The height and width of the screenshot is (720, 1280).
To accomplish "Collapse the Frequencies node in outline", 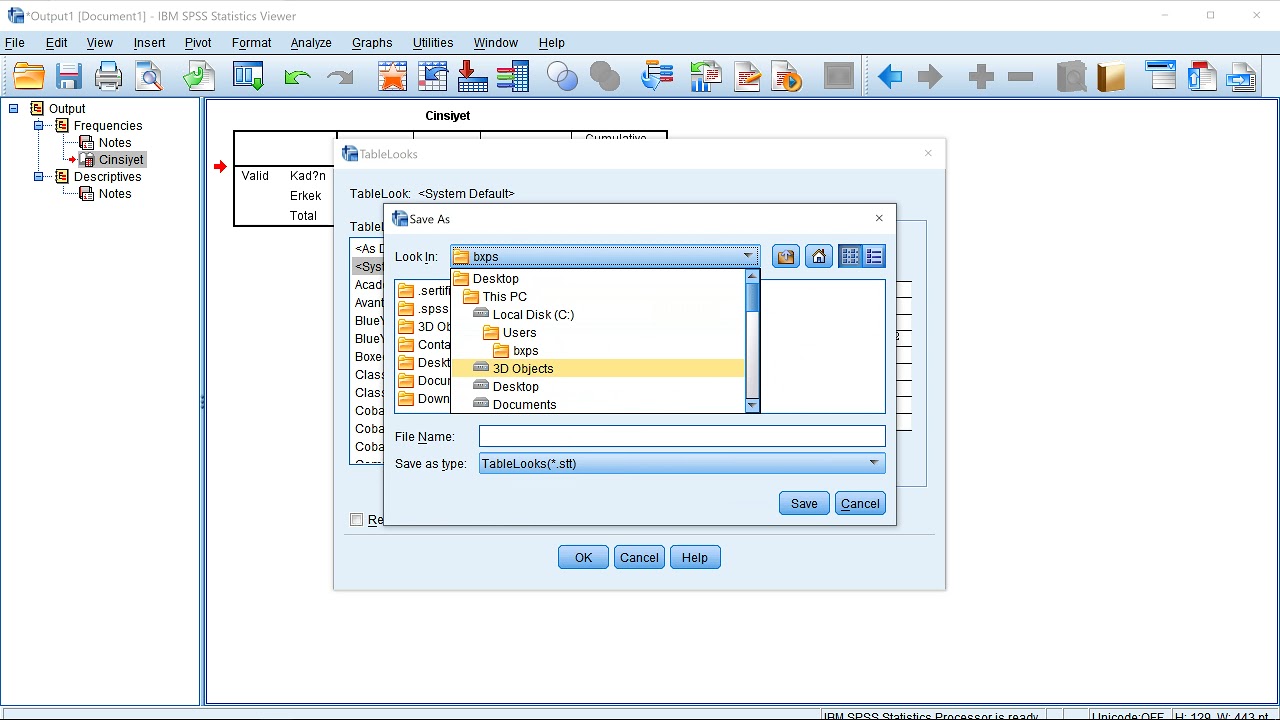I will click(x=38, y=125).
